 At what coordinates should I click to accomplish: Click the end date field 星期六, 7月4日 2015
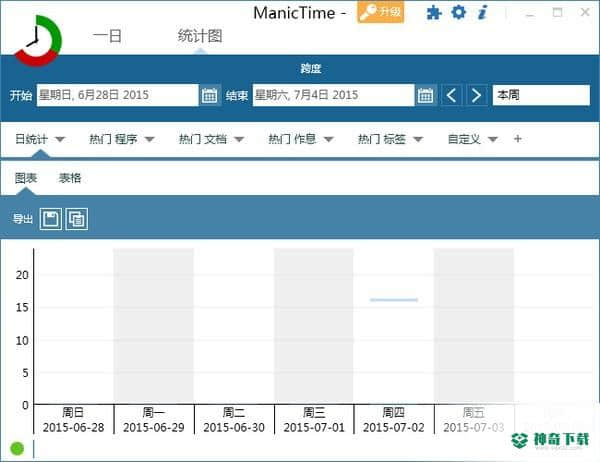click(x=333, y=95)
